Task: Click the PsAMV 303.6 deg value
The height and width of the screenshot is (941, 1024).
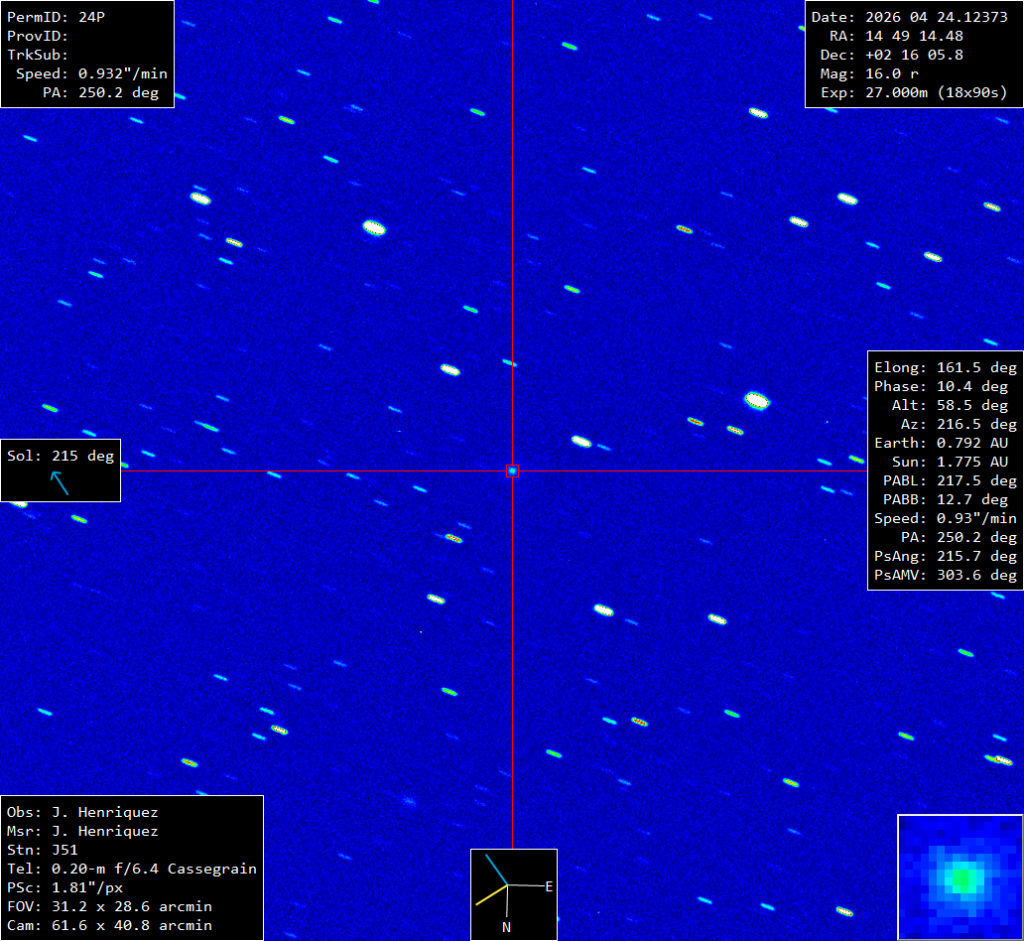Action: coord(945,575)
